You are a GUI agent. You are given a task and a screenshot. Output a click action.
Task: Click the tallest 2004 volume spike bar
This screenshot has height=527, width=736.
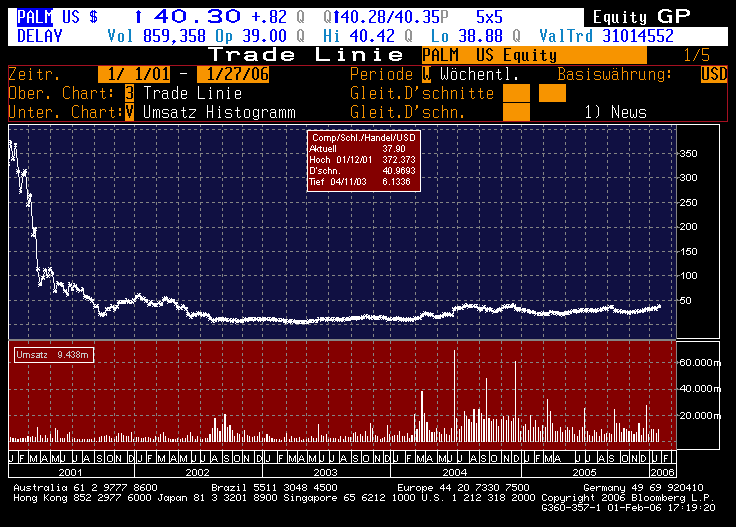(x=454, y=396)
